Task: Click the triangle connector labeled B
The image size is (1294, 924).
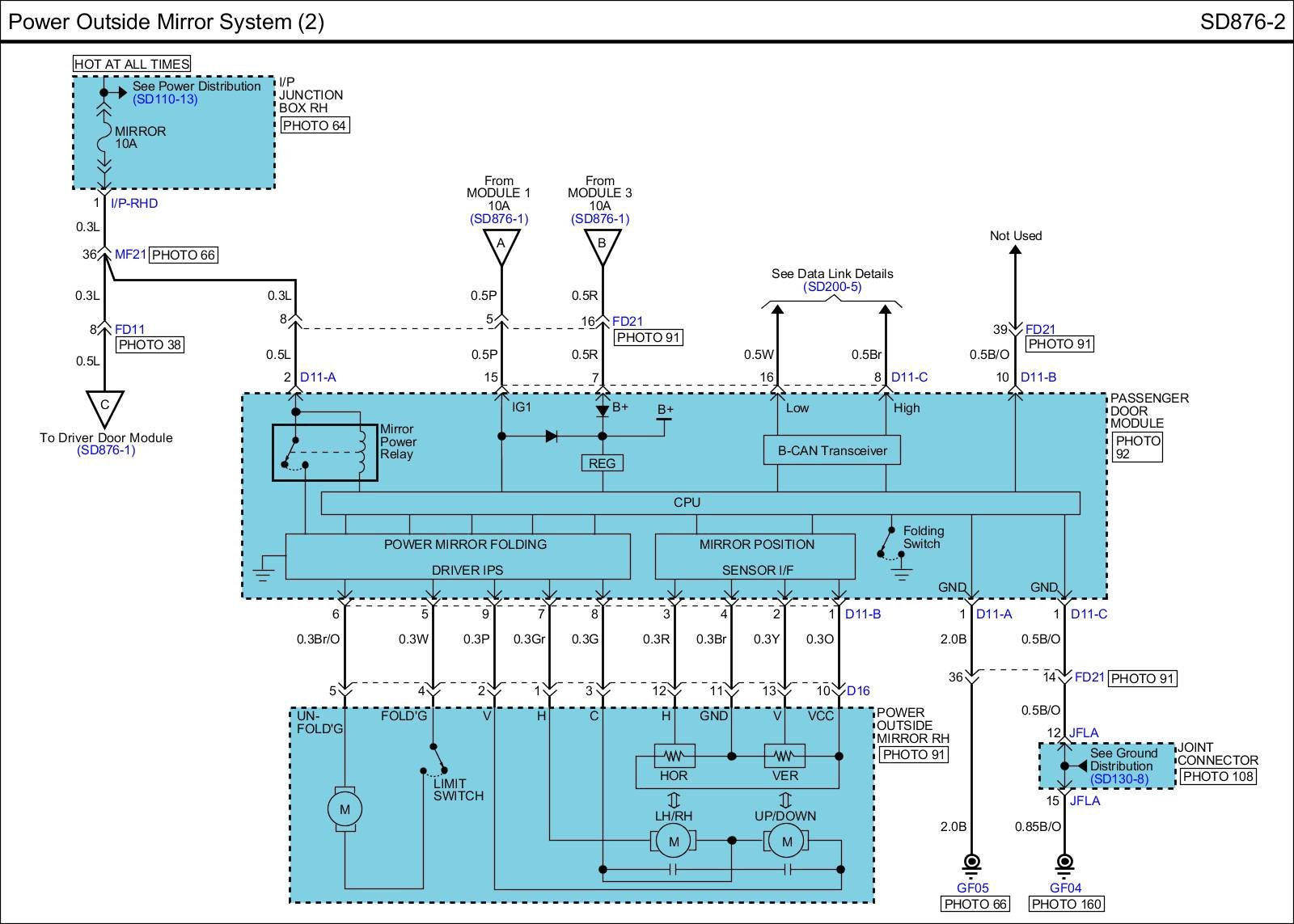Action: click(602, 245)
